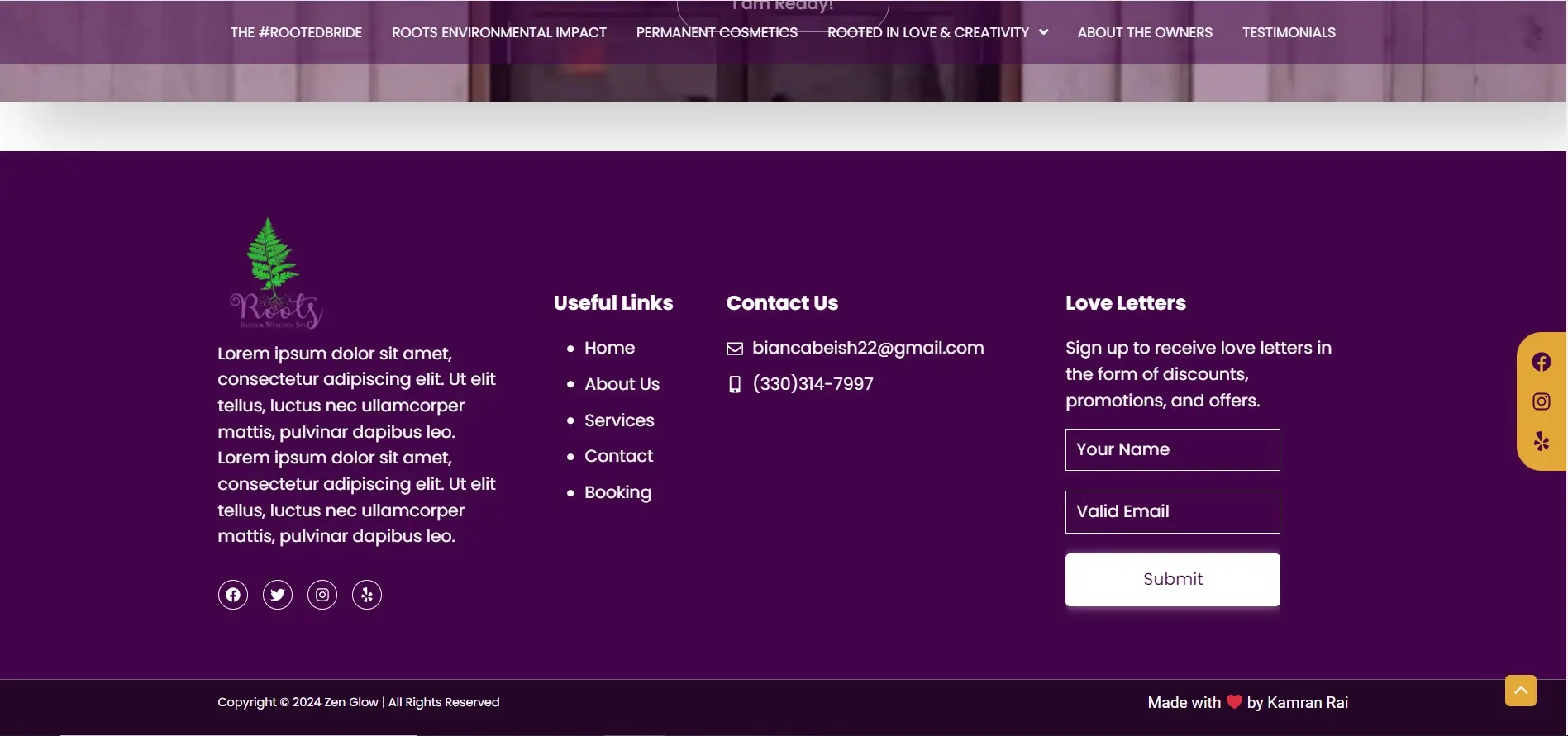Click Instagram icon in yellow side panel
The height and width of the screenshot is (736, 1568).
[1541, 401]
